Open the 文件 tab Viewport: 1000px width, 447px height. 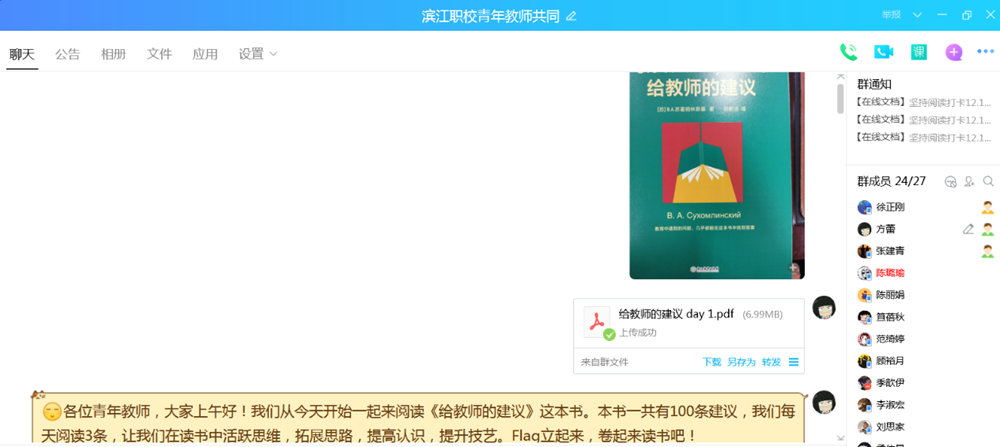click(x=159, y=54)
